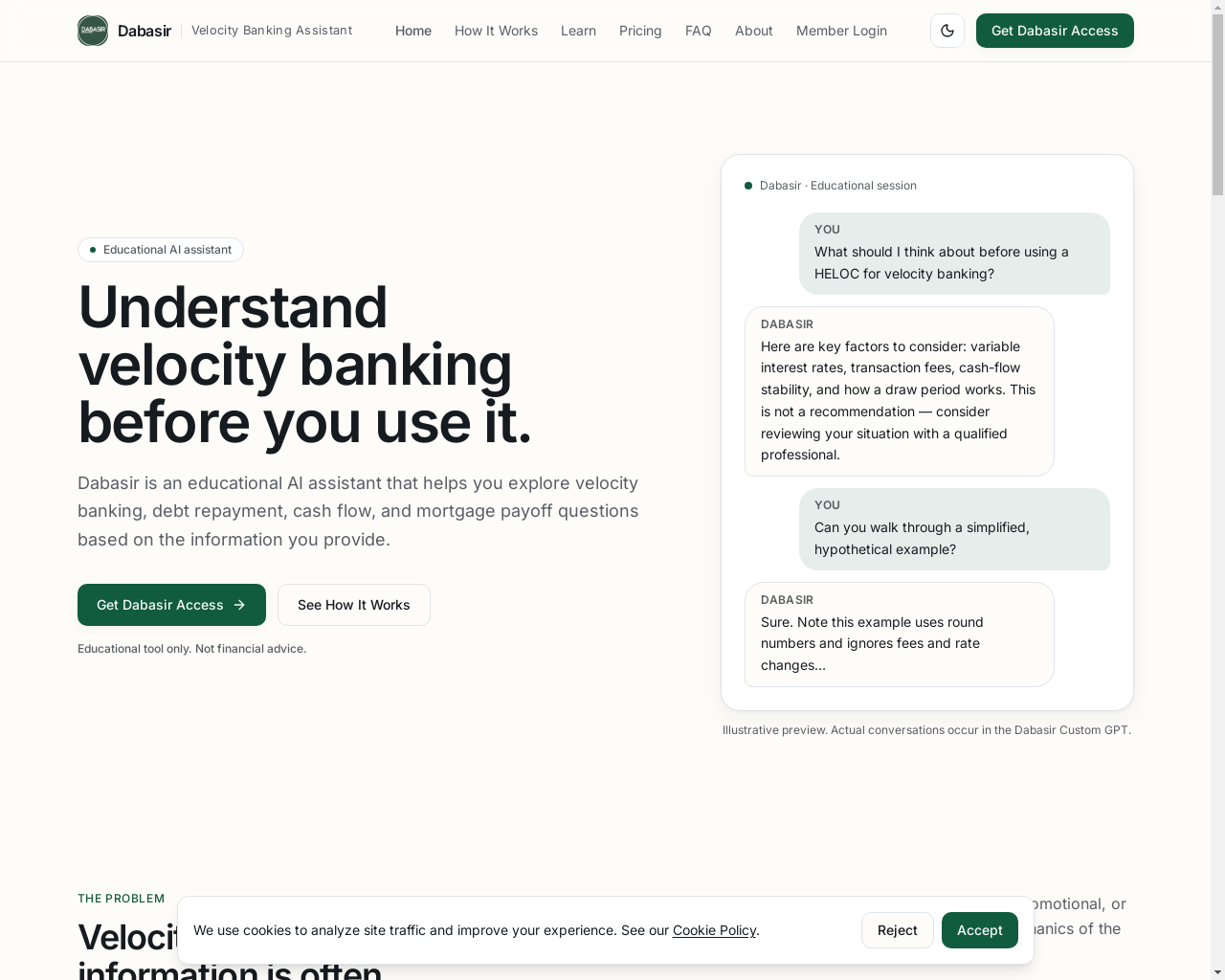This screenshot has width=1225, height=980.
Task: Open the Pricing page
Action: tap(640, 31)
